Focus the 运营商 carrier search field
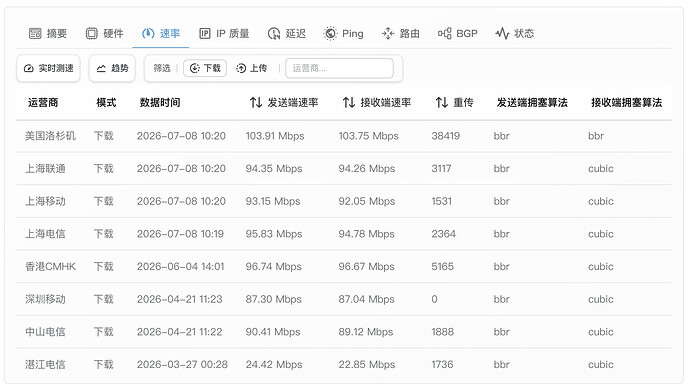Image resolution: width=690 pixels, height=388 pixels. click(339, 68)
